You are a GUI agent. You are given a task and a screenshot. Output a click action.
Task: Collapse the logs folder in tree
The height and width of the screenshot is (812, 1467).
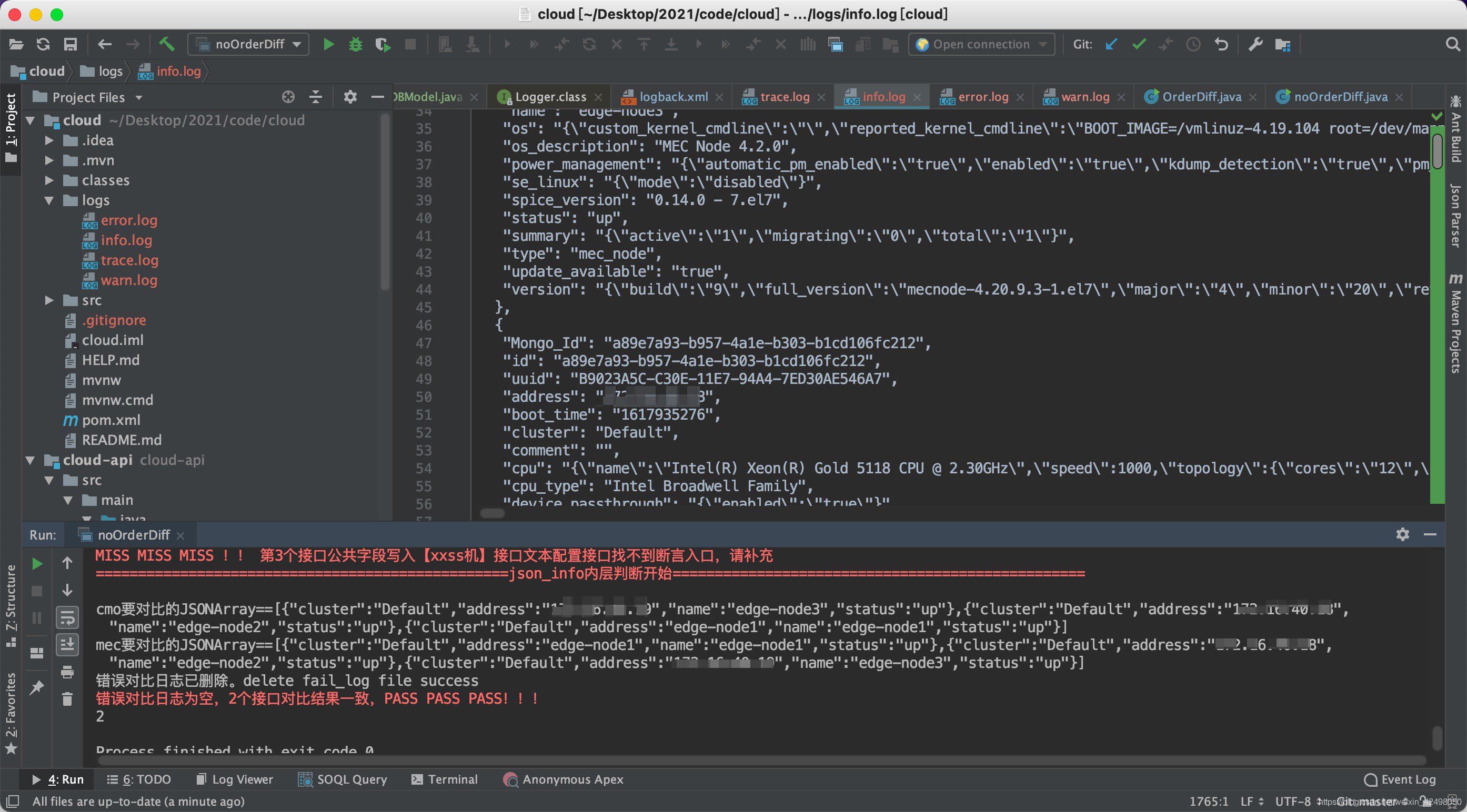coord(49,200)
